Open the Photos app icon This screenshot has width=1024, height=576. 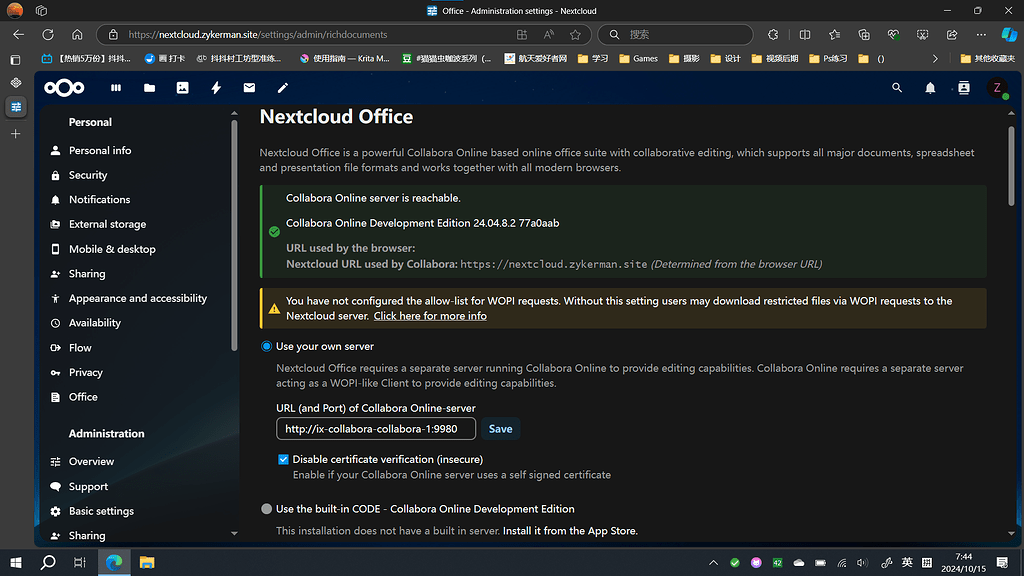click(182, 88)
